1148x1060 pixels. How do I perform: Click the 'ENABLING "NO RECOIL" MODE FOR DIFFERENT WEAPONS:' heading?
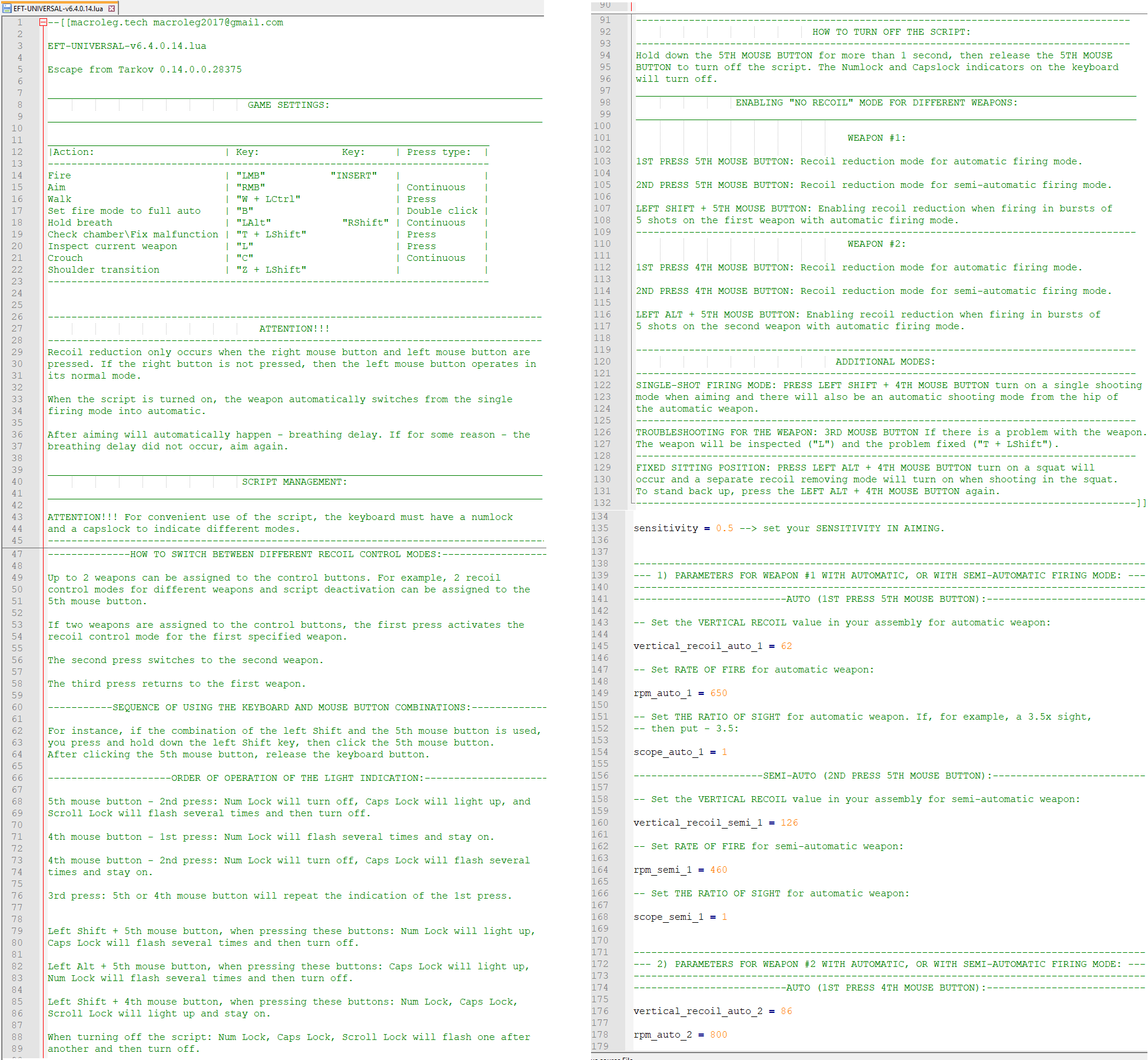pos(877,102)
